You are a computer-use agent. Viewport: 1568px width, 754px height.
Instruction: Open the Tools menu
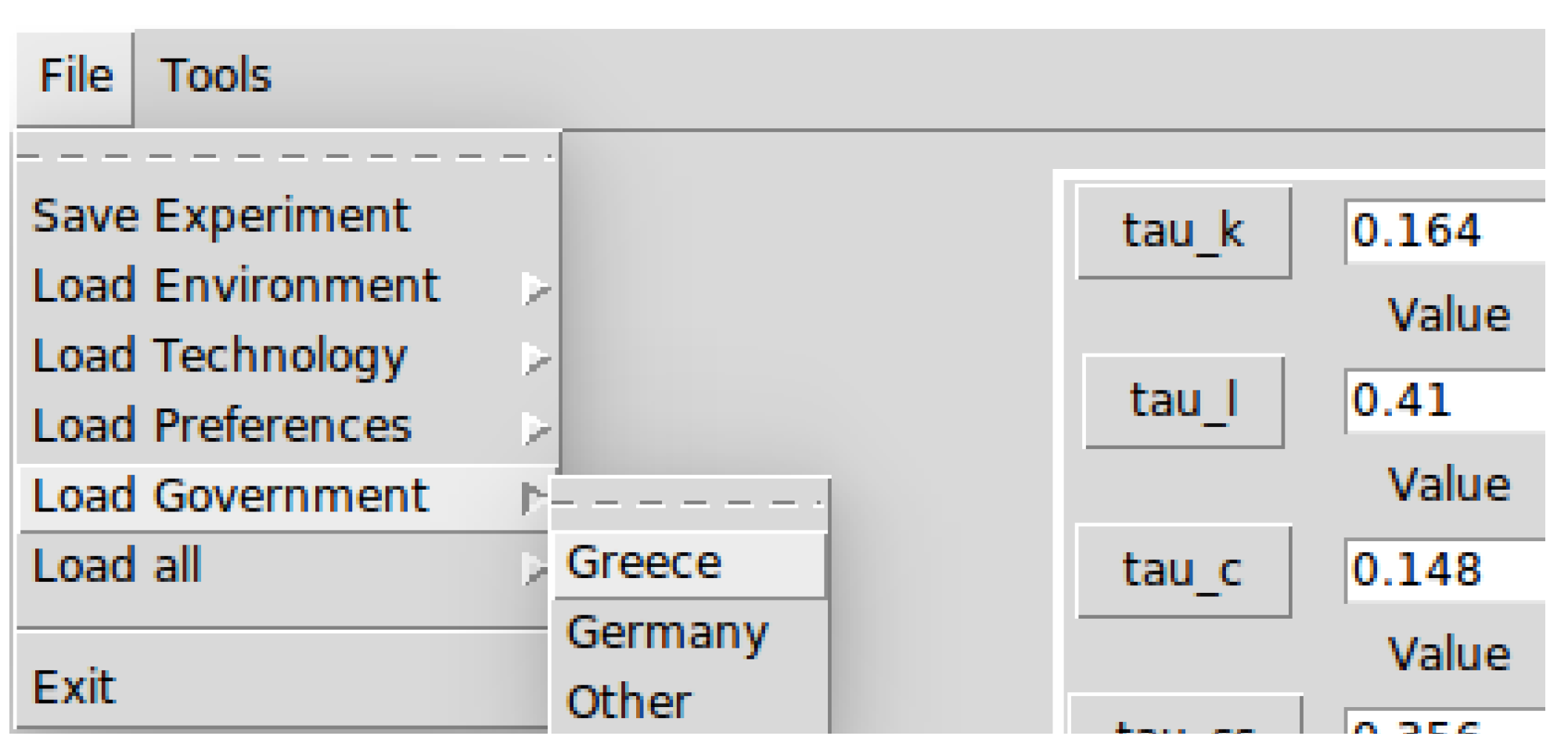[215, 77]
